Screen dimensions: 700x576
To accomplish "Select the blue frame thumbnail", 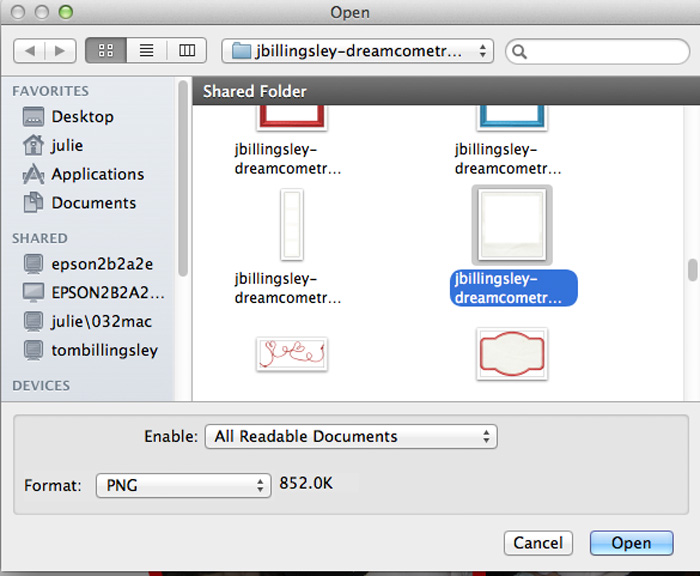I will 512,117.
